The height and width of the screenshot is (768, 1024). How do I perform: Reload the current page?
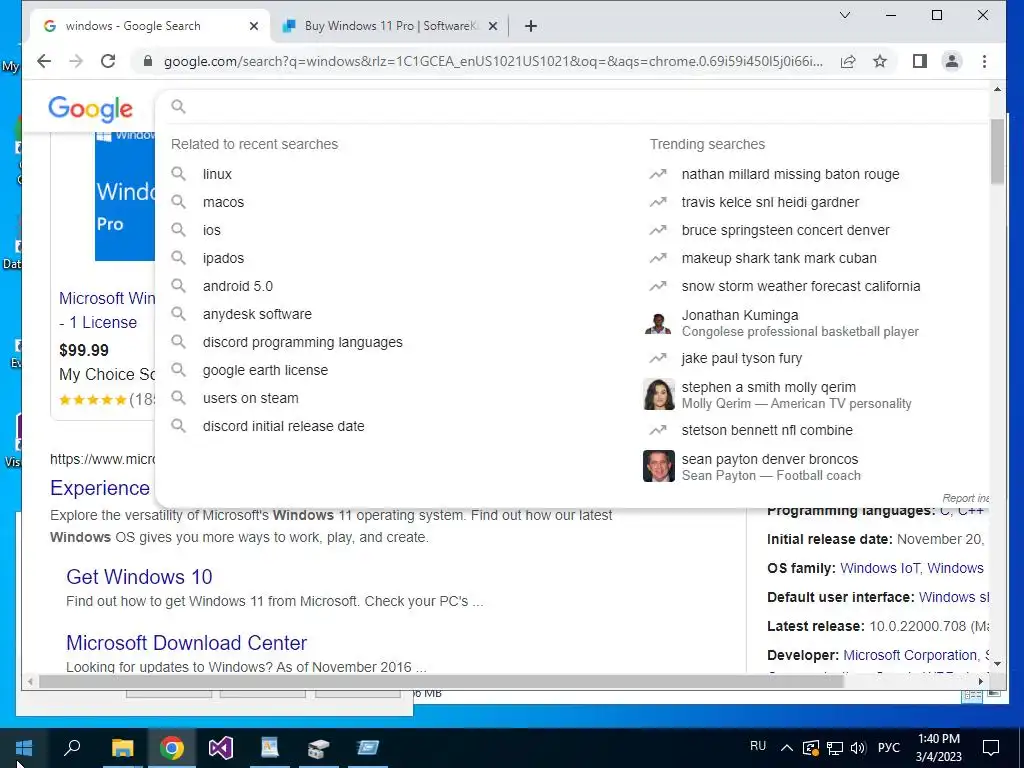point(108,61)
